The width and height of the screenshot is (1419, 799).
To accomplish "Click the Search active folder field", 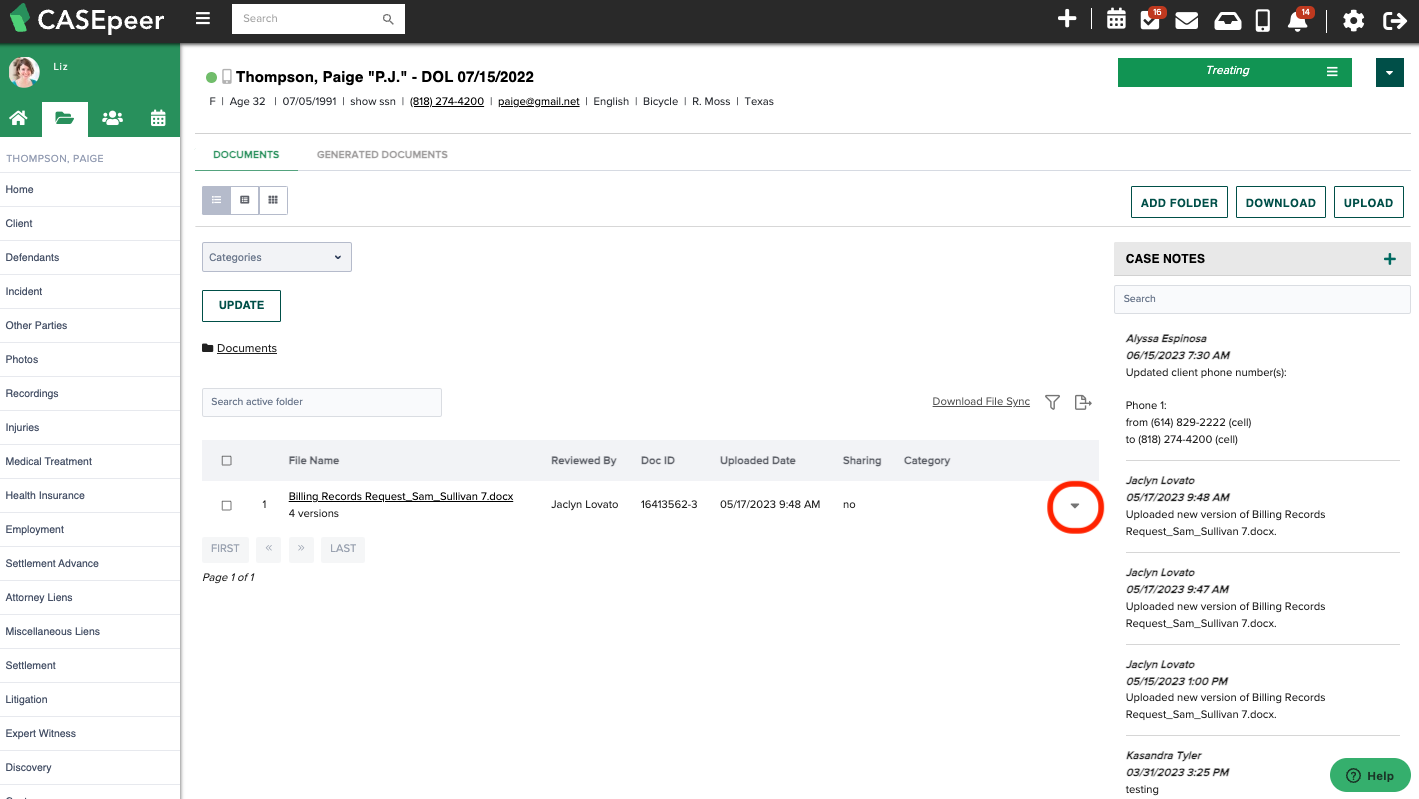I will coord(322,402).
